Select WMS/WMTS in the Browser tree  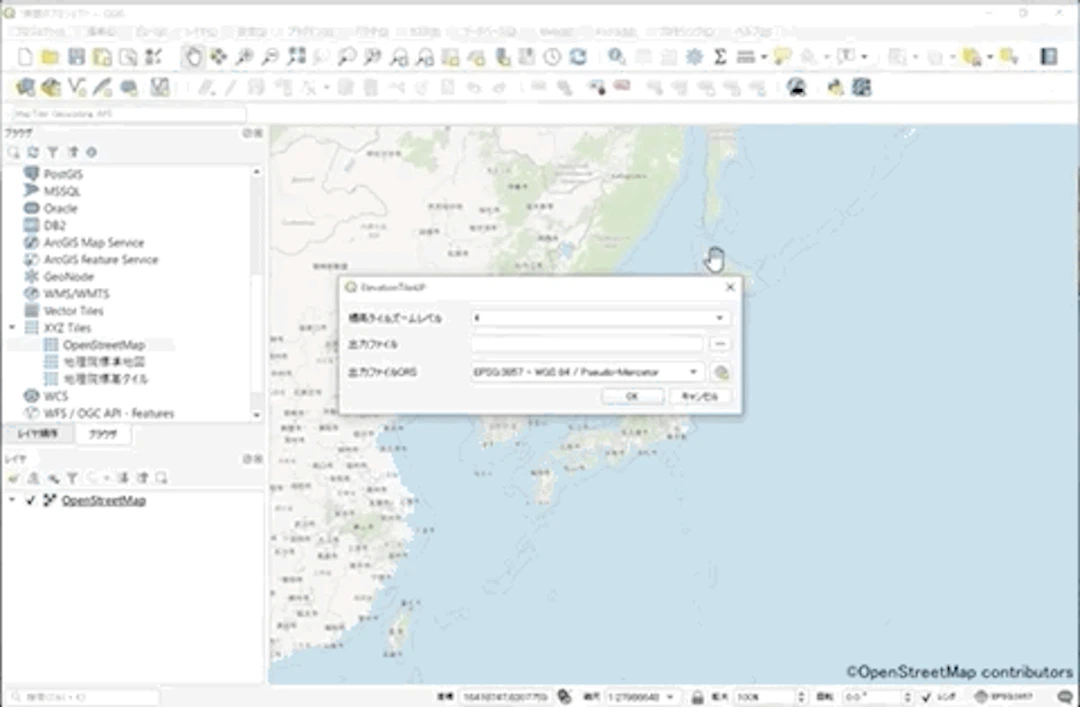tap(76, 294)
